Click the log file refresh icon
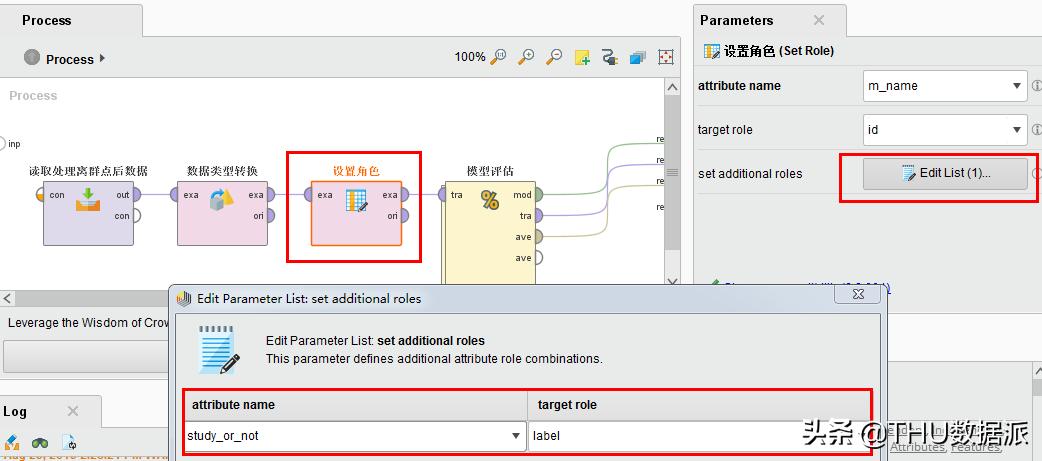Image resolution: width=1042 pixels, height=461 pixels. [69, 442]
